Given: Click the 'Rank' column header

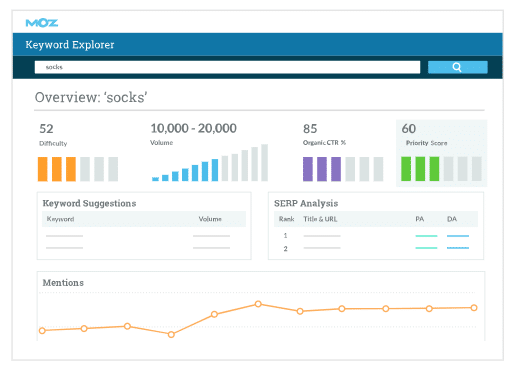Looking at the screenshot, I should click(287, 219).
